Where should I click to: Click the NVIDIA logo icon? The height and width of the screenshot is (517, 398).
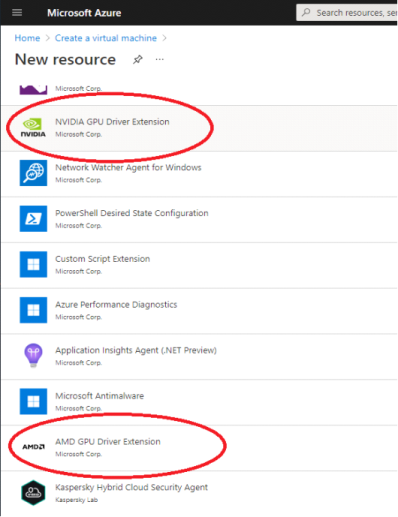click(x=33, y=128)
